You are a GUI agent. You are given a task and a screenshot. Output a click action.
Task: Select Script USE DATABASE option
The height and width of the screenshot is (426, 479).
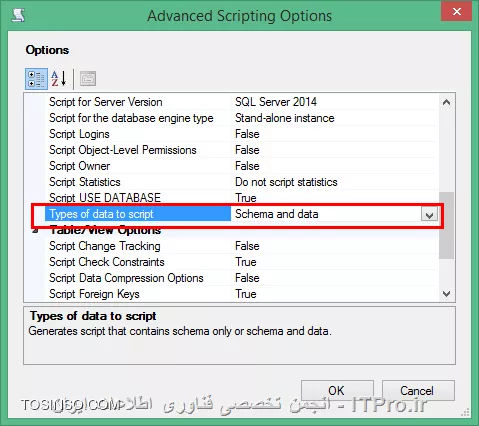pos(105,198)
